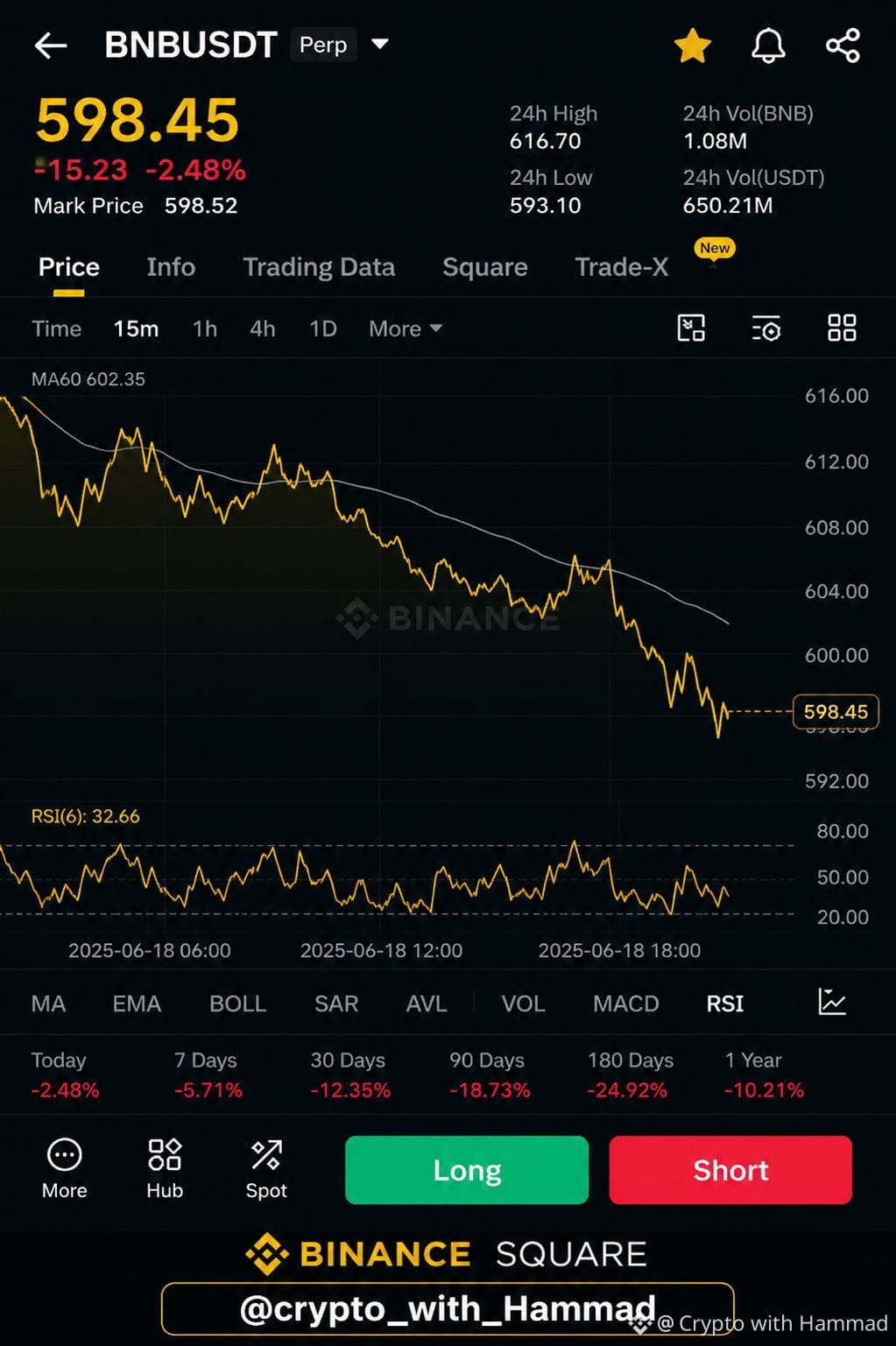The image size is (896, 1346).
Task: Tap the 24h Low value 593.10
Action: pos(545,206)
